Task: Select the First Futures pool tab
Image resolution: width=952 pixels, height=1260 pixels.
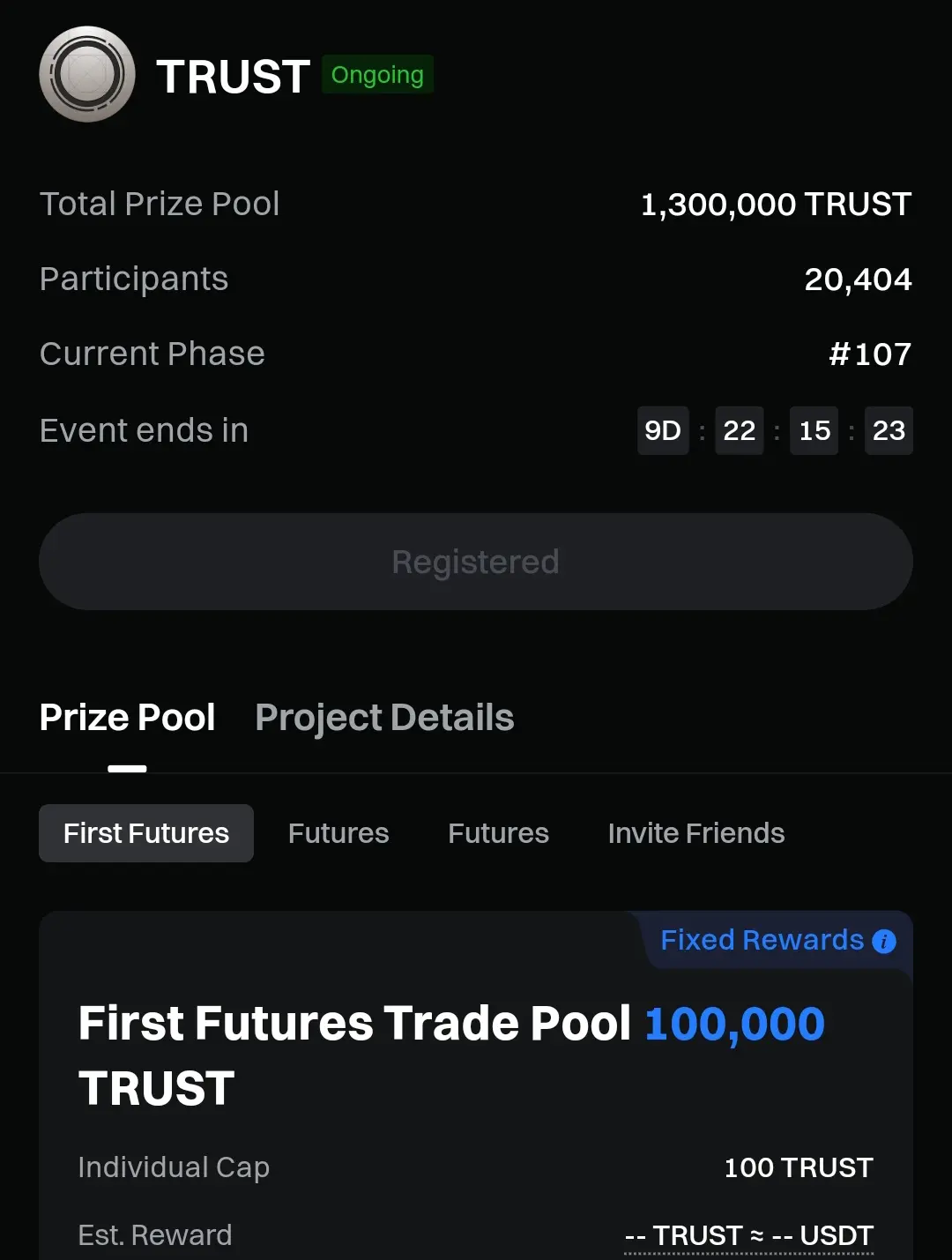Action: [146, 833]
